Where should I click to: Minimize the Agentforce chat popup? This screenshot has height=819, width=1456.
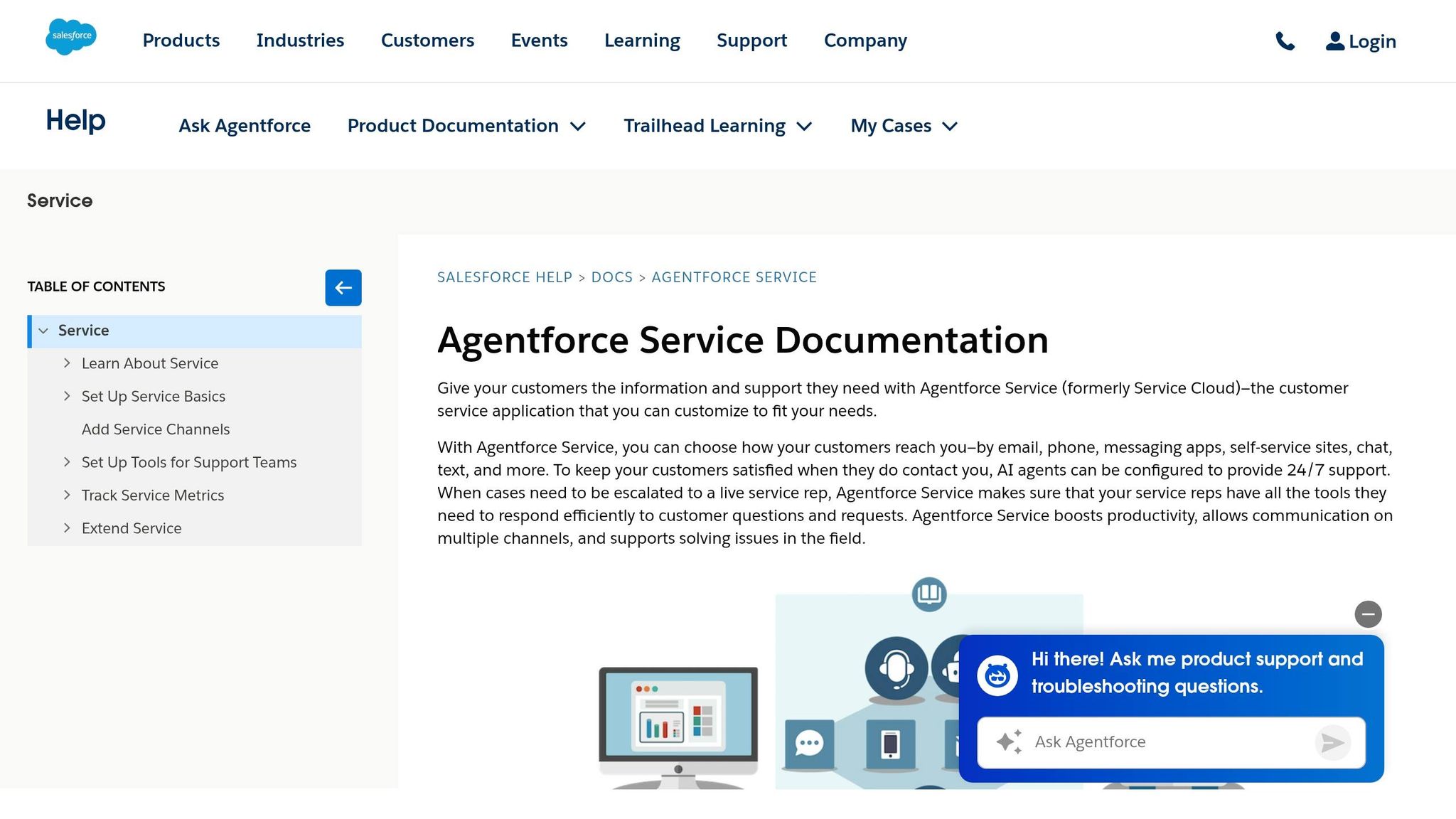(1368, 614)
